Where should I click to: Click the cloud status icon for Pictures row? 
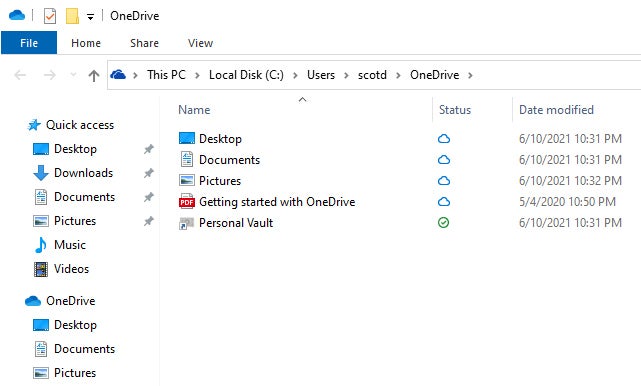tap(444, 181)
